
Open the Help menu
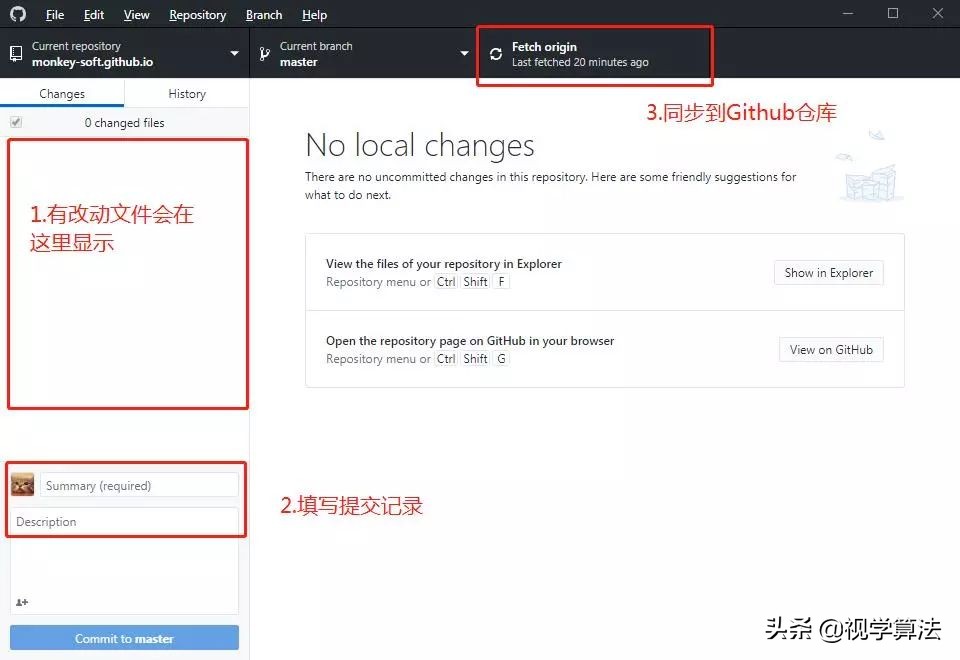coord(314,14)
